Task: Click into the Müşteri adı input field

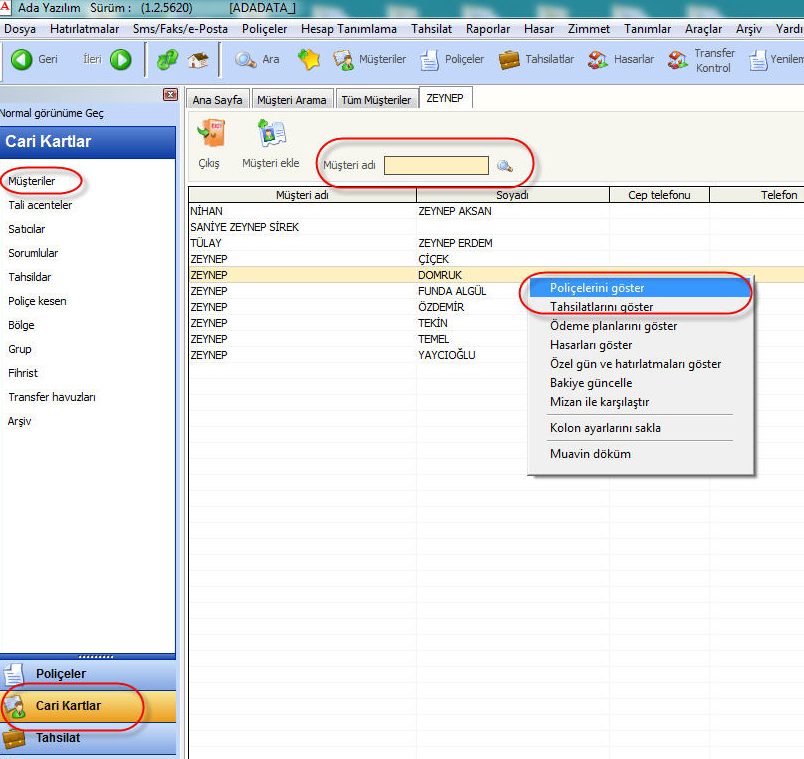Action: click(436, 166)
